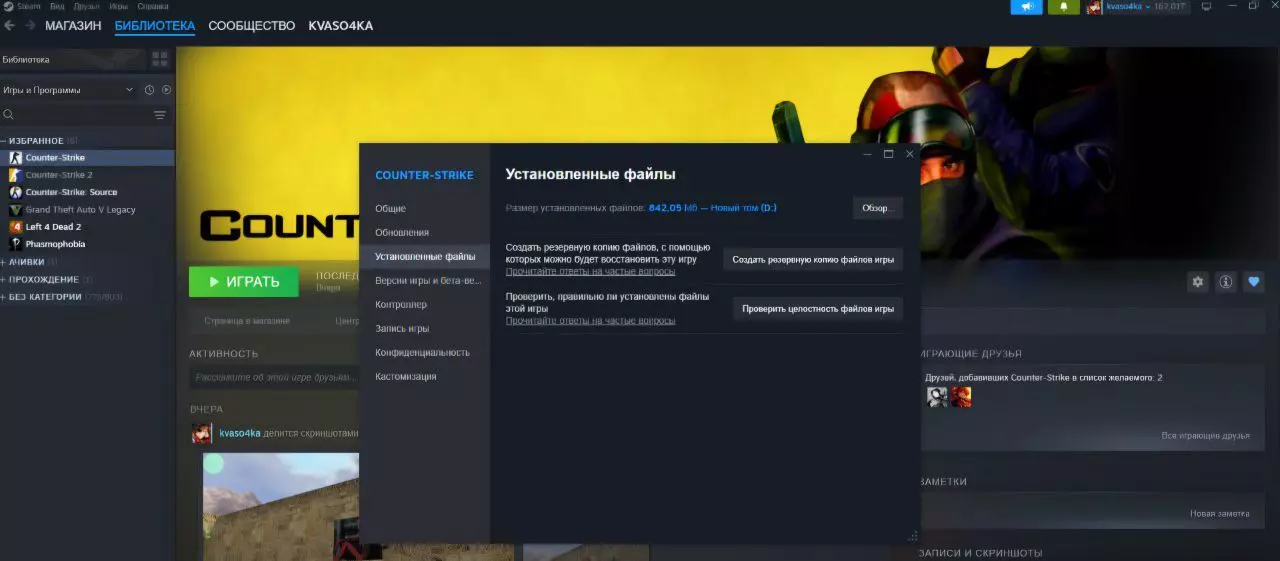
Task: Open the Справка menu
Action: pyautogui.click(x=153, y=6)
